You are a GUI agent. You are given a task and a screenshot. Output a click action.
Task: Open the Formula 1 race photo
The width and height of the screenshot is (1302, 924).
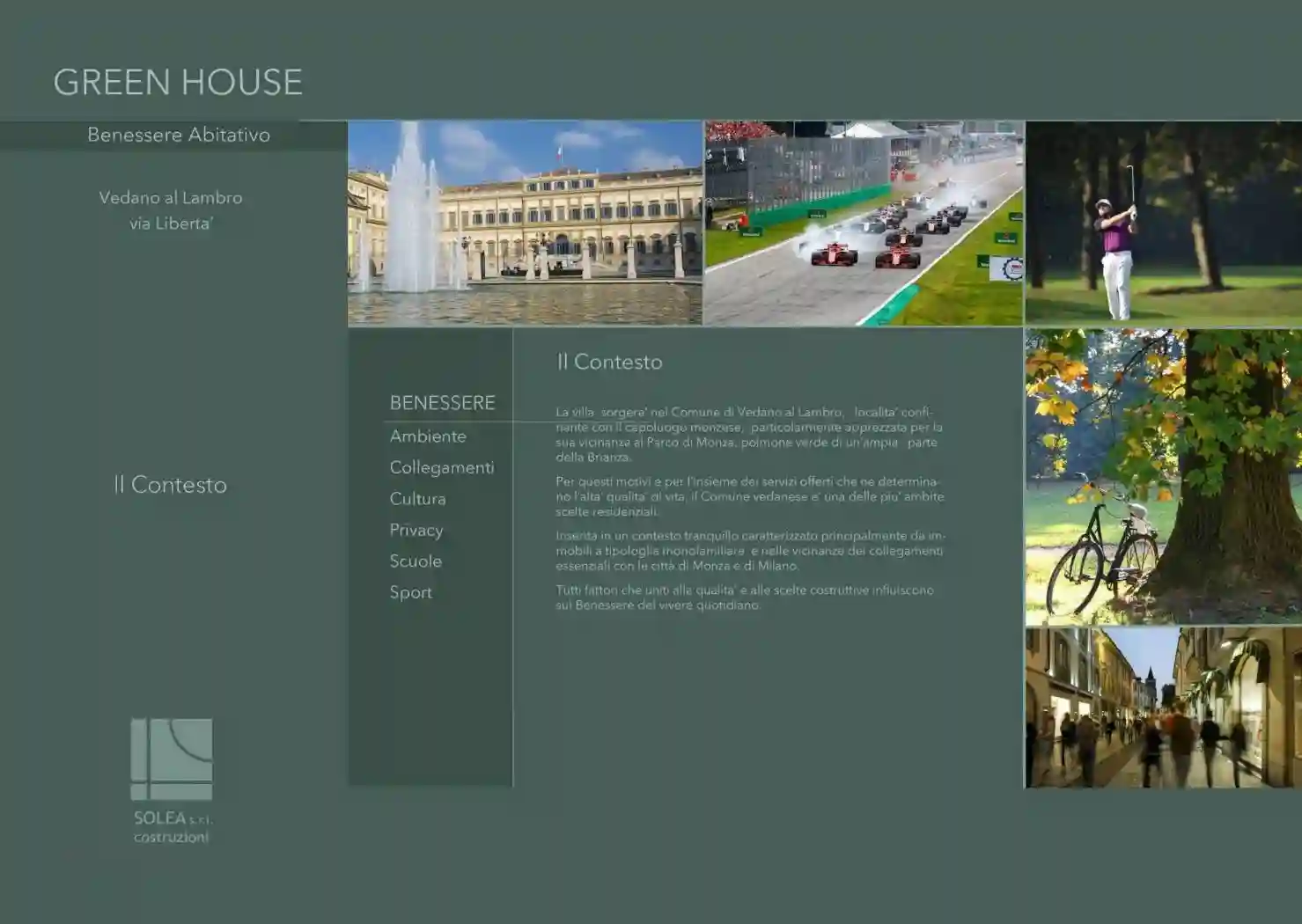coord(864,224)
